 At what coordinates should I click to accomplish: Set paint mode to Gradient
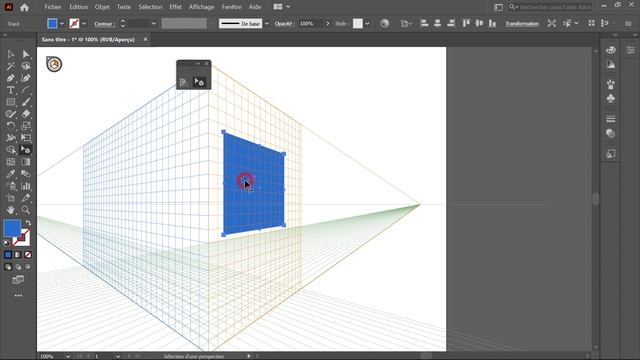(18, 255)
